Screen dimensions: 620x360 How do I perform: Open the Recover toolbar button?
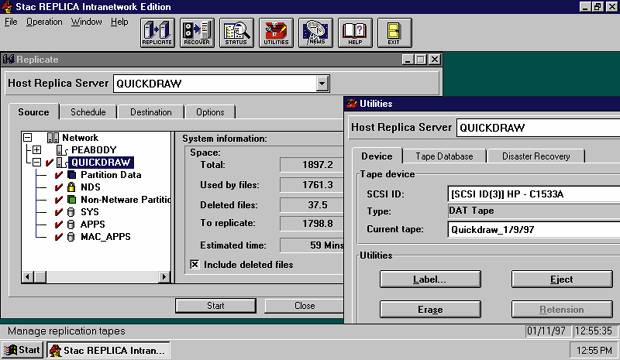[197, 33]
